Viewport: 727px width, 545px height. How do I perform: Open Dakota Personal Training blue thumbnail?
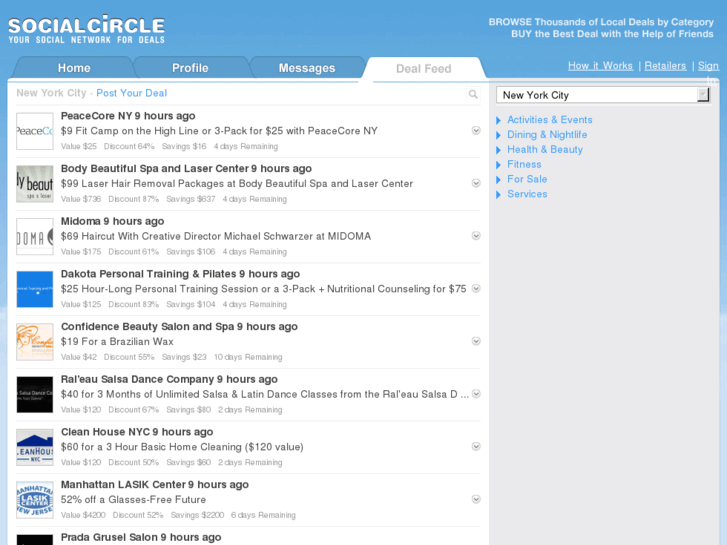(35, 289)
